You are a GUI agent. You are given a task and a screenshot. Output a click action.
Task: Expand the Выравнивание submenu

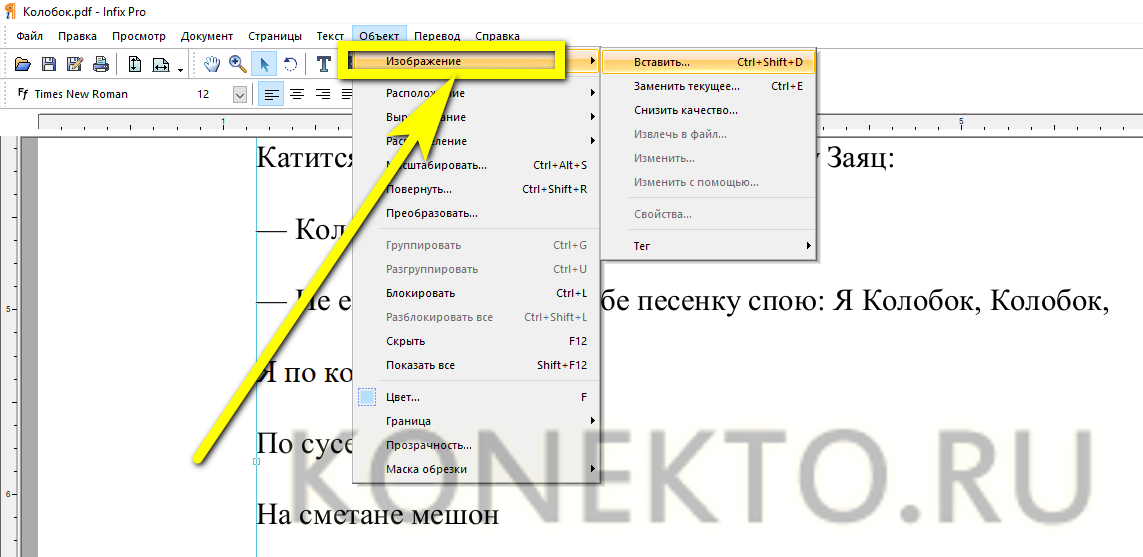(476, 117)
